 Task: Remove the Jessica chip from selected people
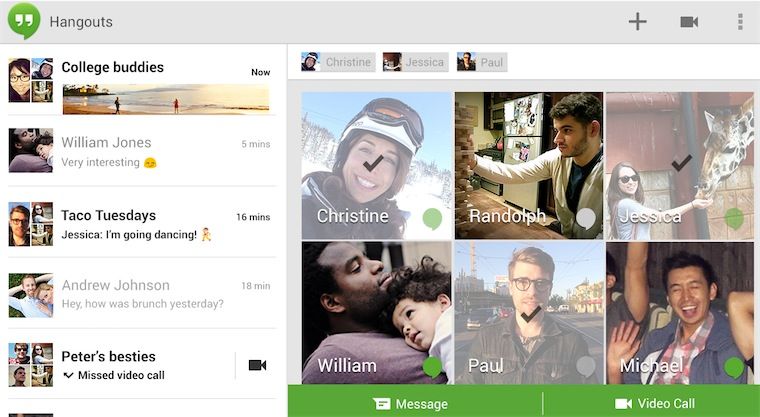pyautogui.click(x=415, y=62)
